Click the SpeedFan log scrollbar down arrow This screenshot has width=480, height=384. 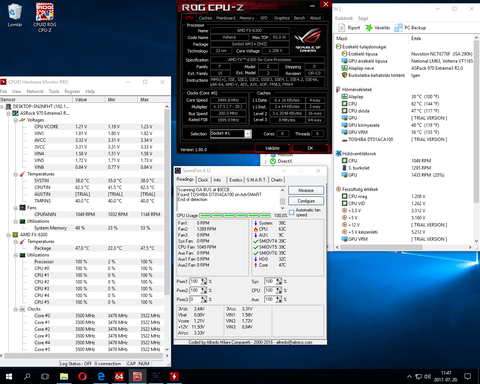tap(282, 208)
